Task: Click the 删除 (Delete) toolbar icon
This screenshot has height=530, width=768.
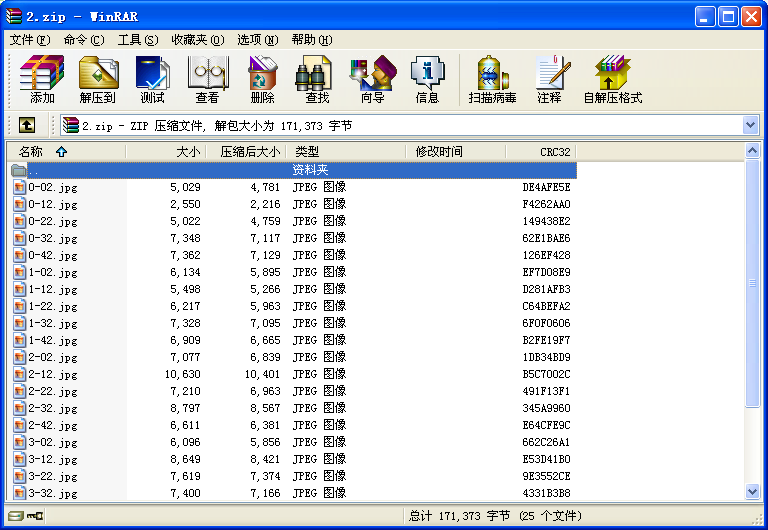Action: point(262,80)
